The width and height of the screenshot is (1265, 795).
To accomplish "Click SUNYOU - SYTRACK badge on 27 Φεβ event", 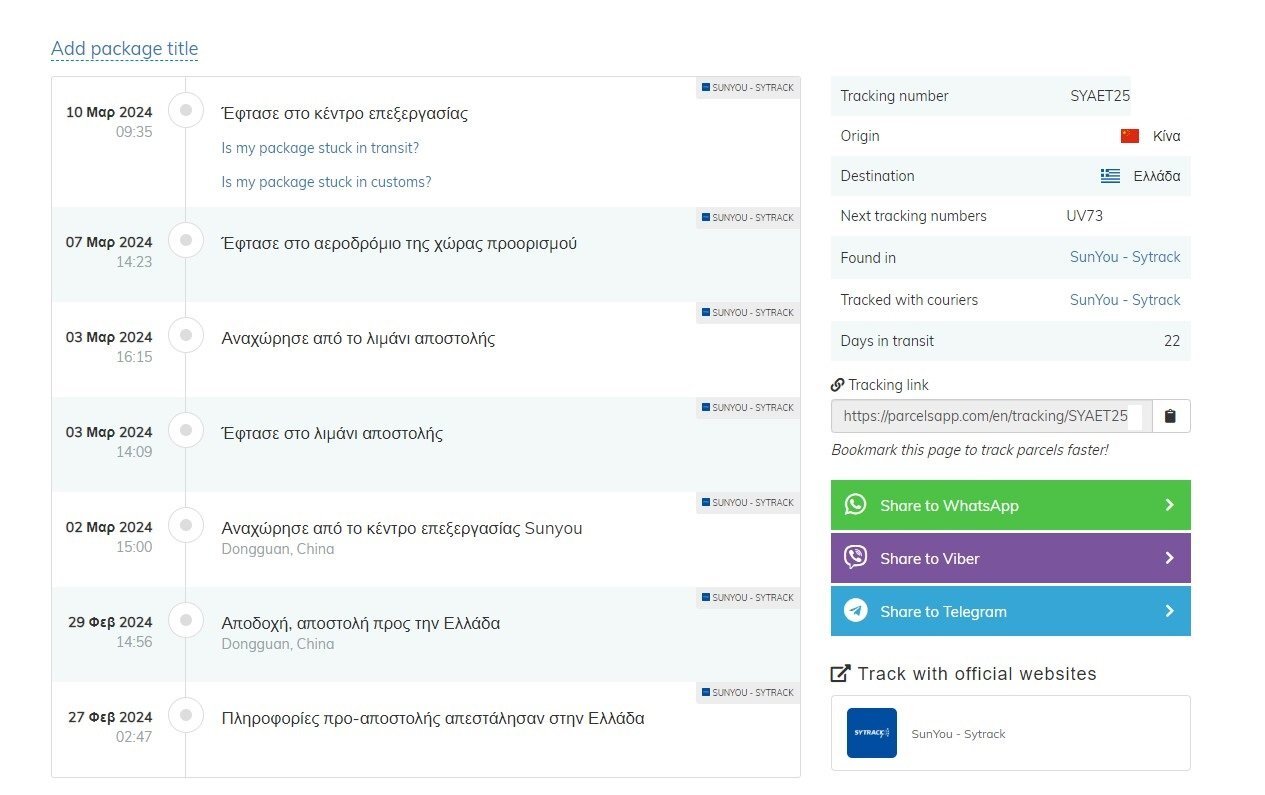I will pos(747,692).
